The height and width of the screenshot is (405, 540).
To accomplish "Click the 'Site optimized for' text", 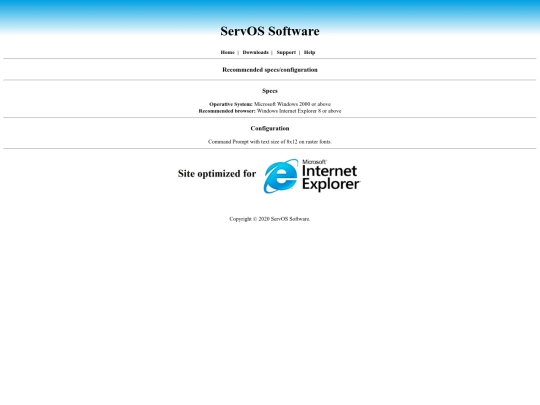I will coord(217,174).
